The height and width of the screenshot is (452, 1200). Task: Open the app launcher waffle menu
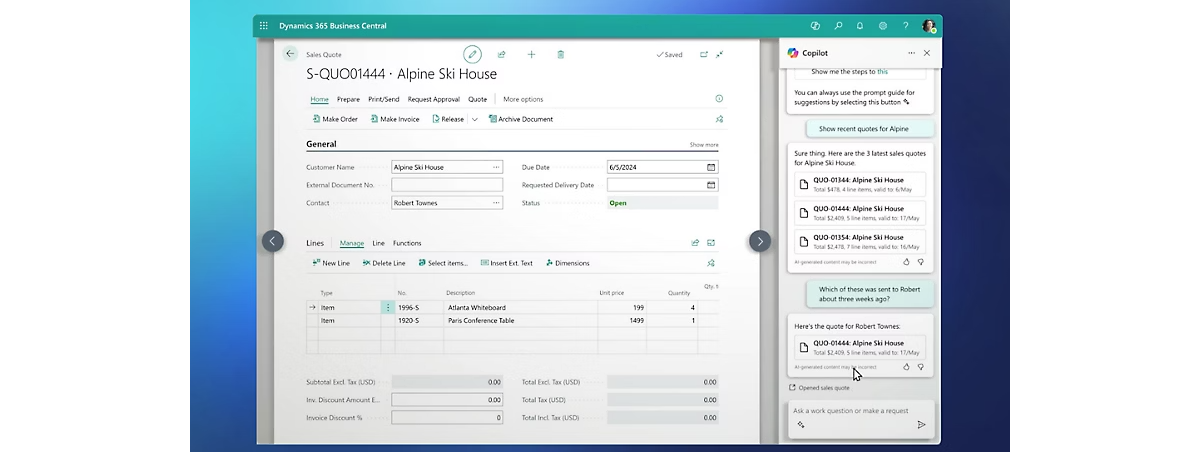coord(263,26)
